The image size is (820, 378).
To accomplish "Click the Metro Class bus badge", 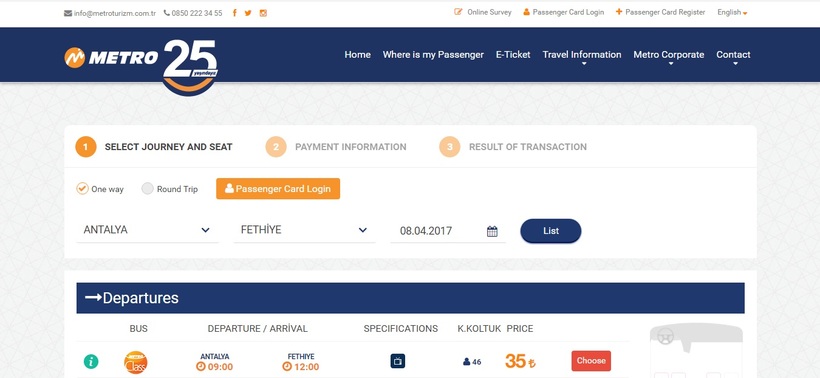I will [135, 362].
